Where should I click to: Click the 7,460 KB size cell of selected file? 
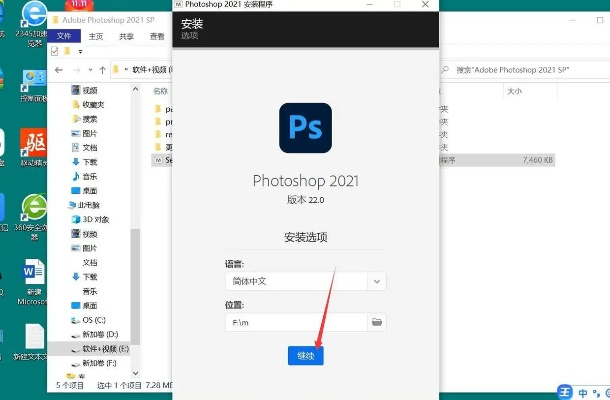point(538,160)
